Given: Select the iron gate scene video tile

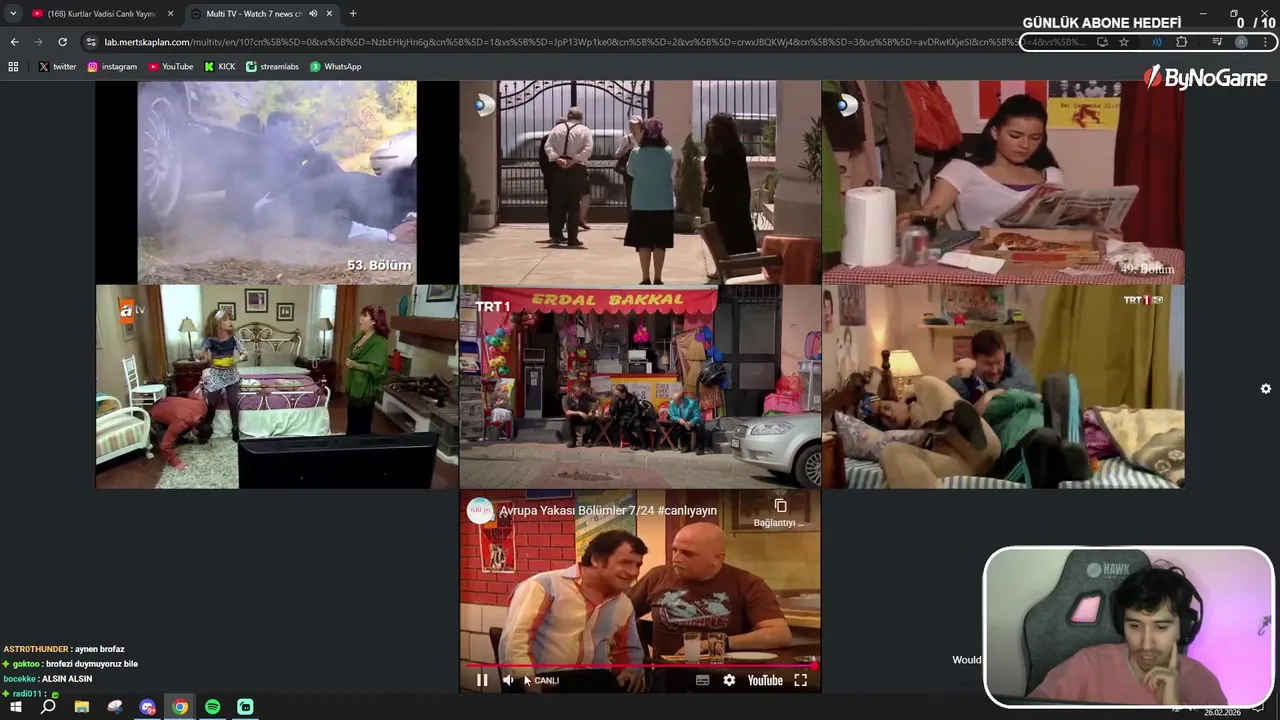Looking at the screenshot, I should [640, 182].
